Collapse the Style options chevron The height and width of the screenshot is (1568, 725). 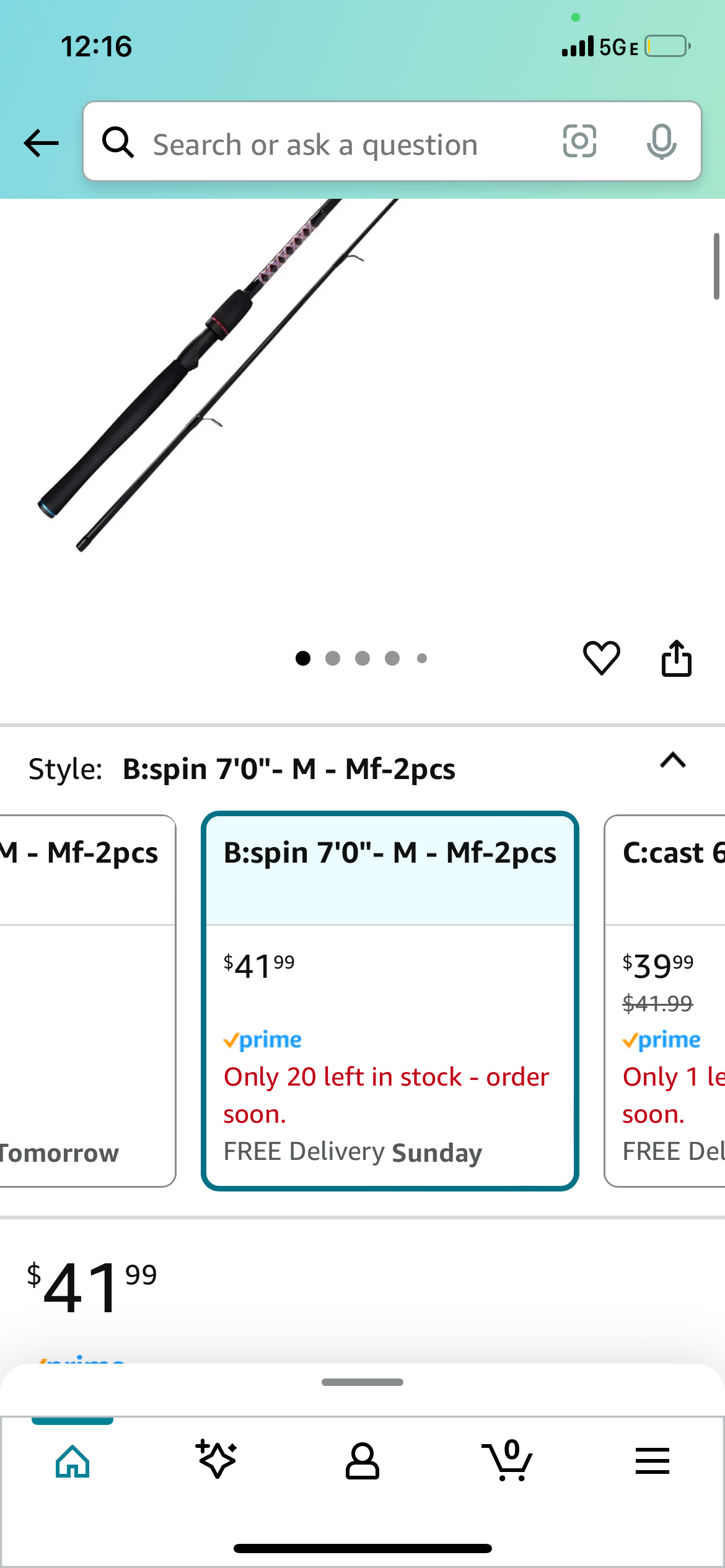click(672, 760)
